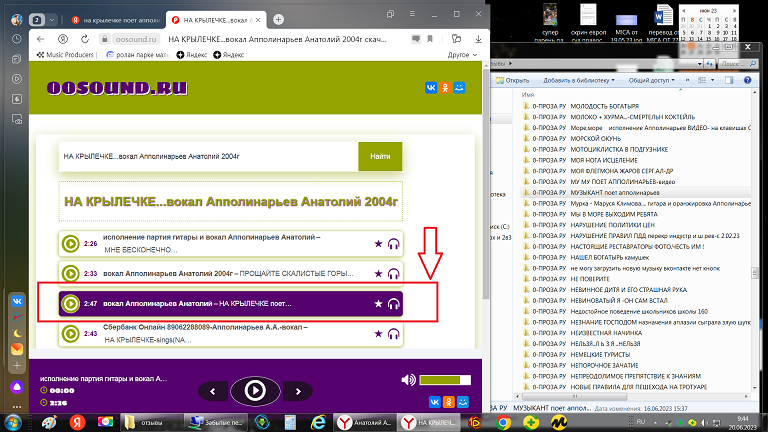
Task: Click headphones icon on highlighted НА КРЫЛЕЧКЕ track
Action: click(393, 304)
